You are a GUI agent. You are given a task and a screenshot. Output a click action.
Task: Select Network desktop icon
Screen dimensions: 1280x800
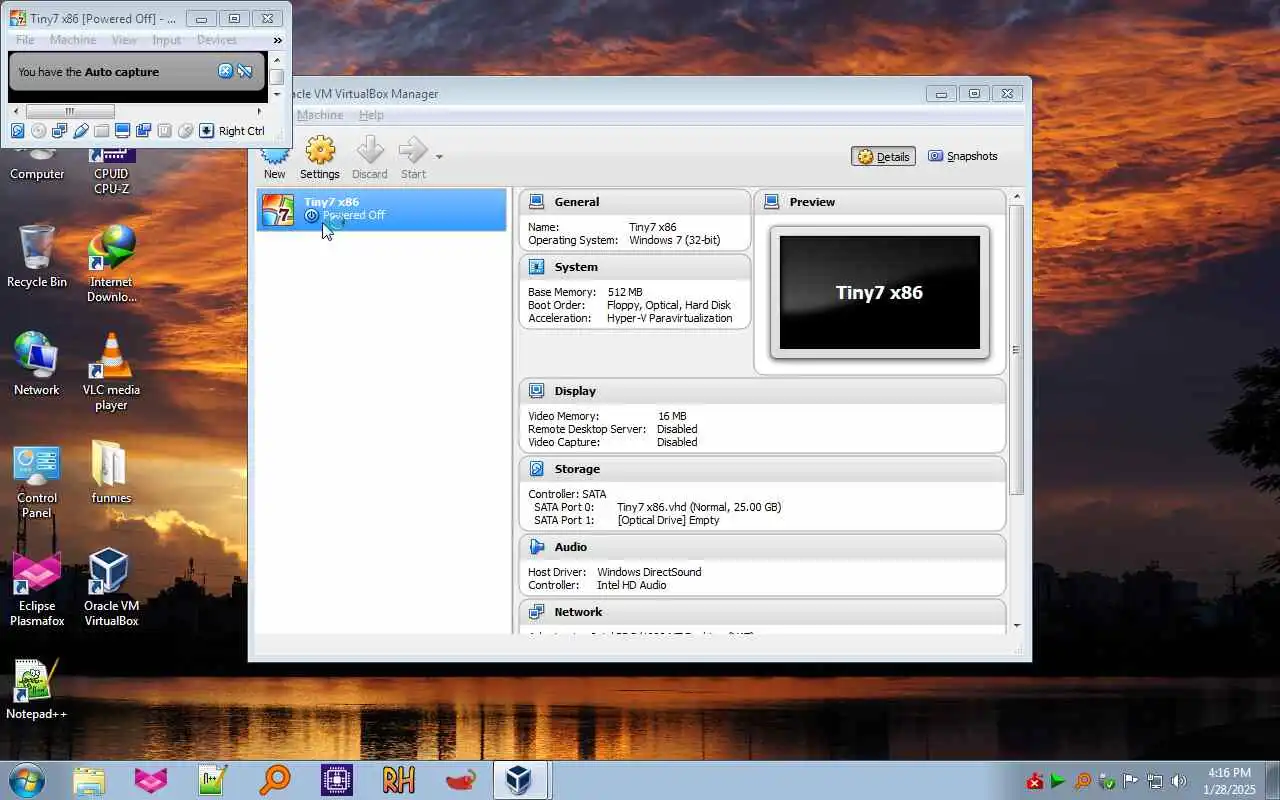click(x=37, y=364)
